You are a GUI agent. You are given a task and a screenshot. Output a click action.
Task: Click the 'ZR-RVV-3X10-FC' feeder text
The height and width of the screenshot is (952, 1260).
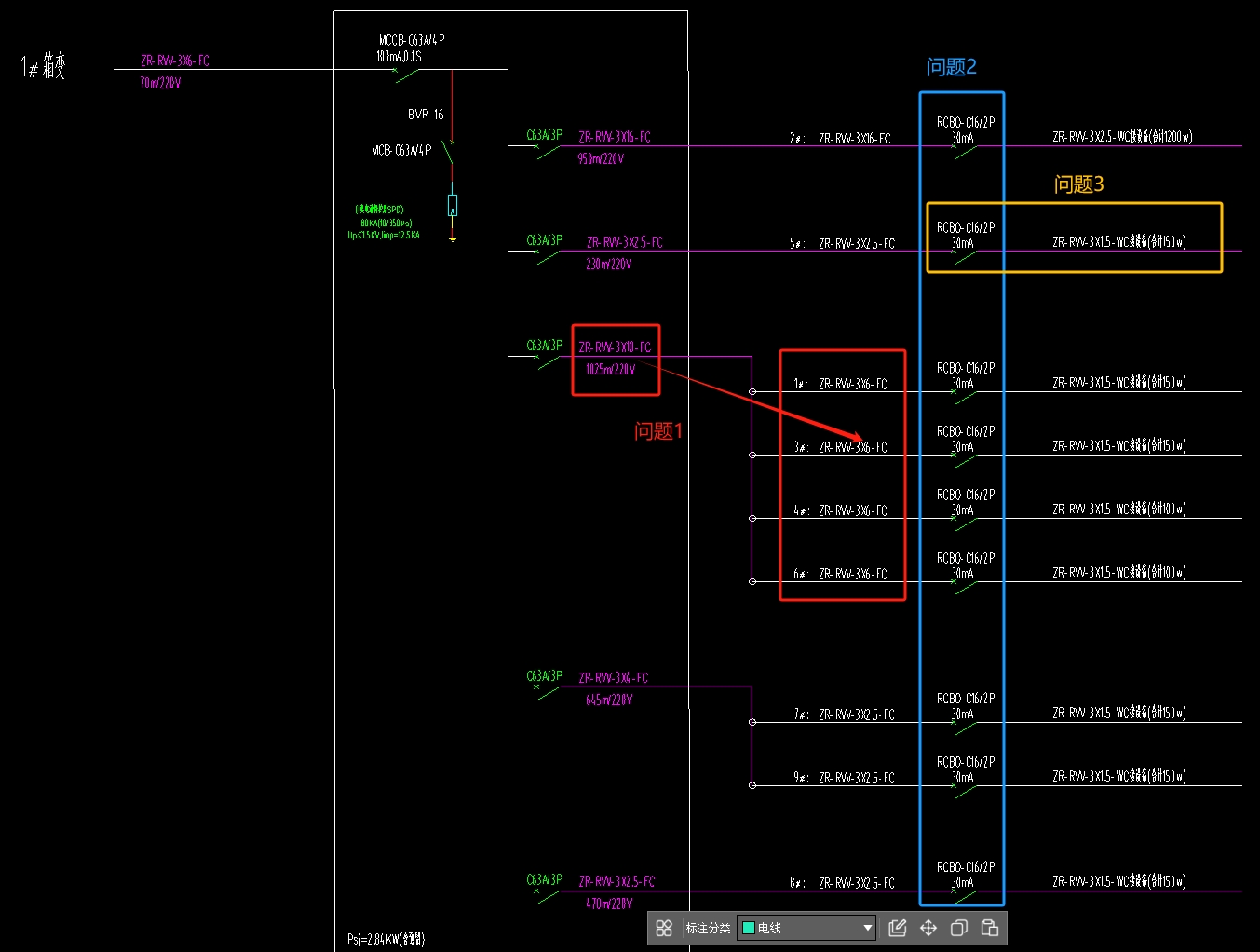point(615,347)
